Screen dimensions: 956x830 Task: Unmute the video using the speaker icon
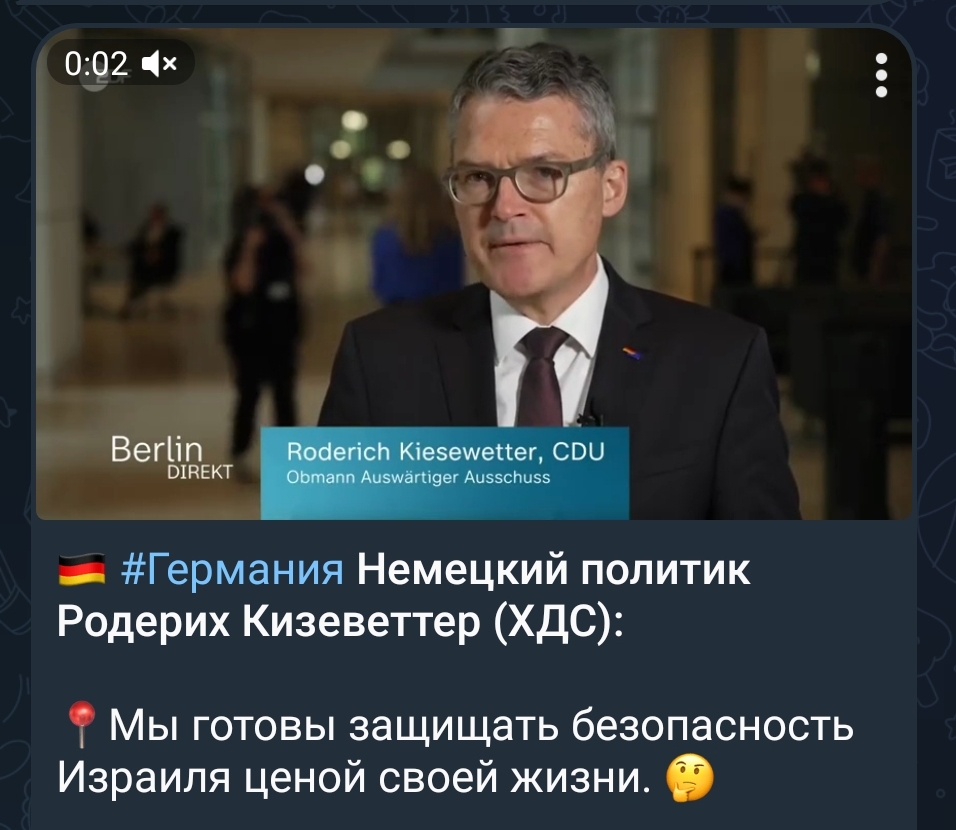pyautogui.click(x=159, y=63)
